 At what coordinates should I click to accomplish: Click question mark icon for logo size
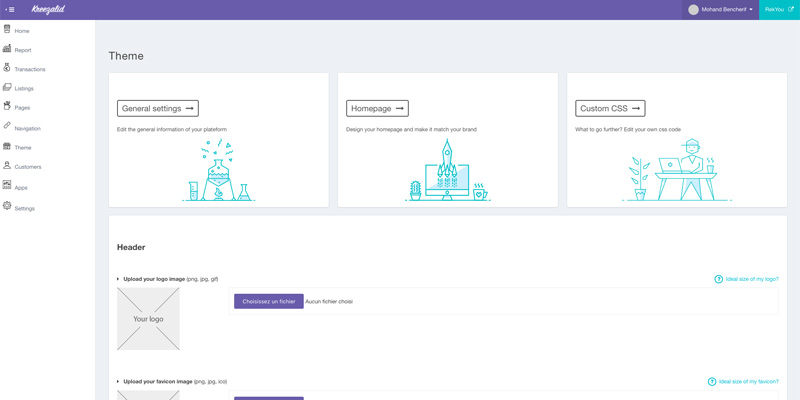(718, 279)
